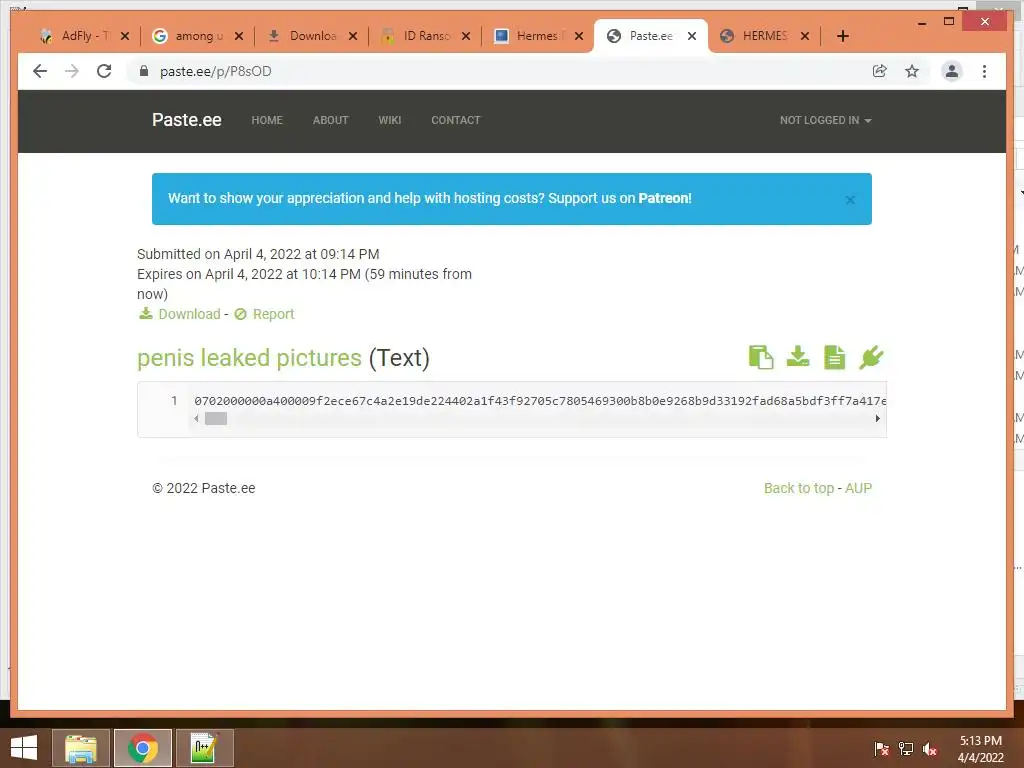This screenshot has width=1024, height=768.
Task: Switch to the ID Ransomware tab
Action: (x=426, y=36)
